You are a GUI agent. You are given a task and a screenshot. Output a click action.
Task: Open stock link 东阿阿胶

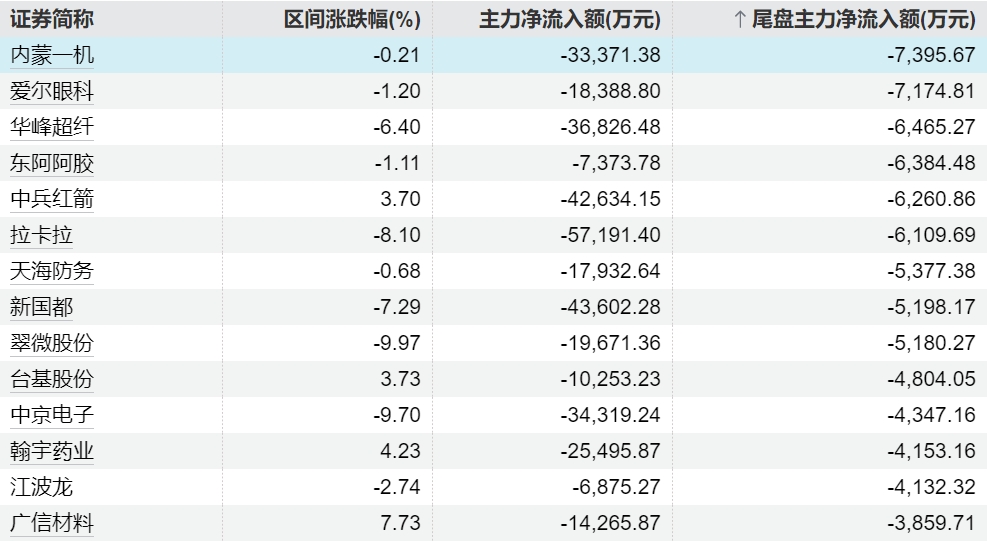click(52, 163)
